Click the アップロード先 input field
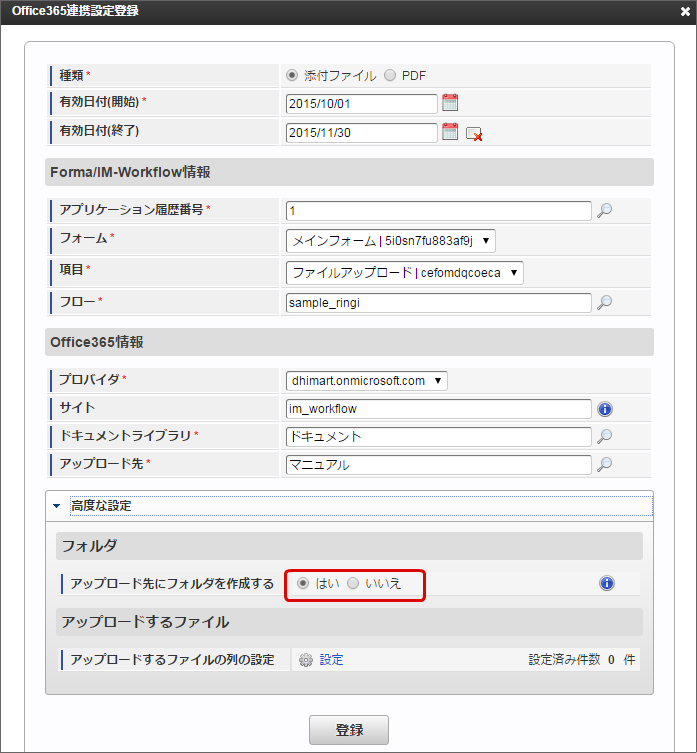This screenshot has height=753, width=697. pyautogui.click(x=438, y=465)
